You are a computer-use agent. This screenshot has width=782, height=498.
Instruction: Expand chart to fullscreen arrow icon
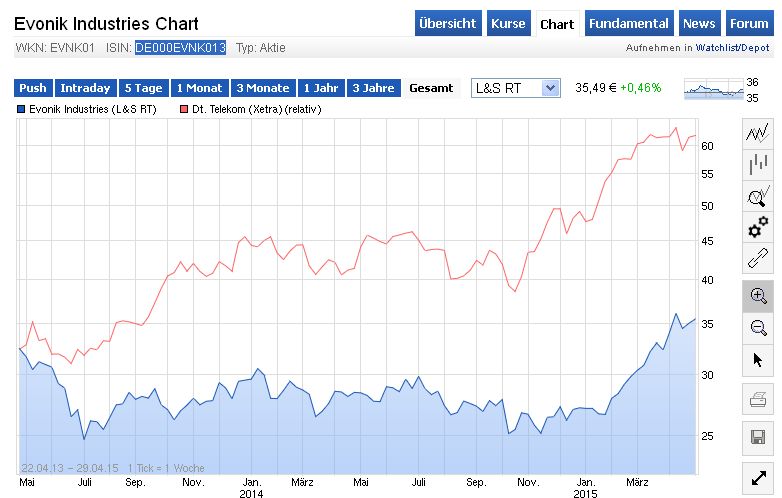click(757, 476)
